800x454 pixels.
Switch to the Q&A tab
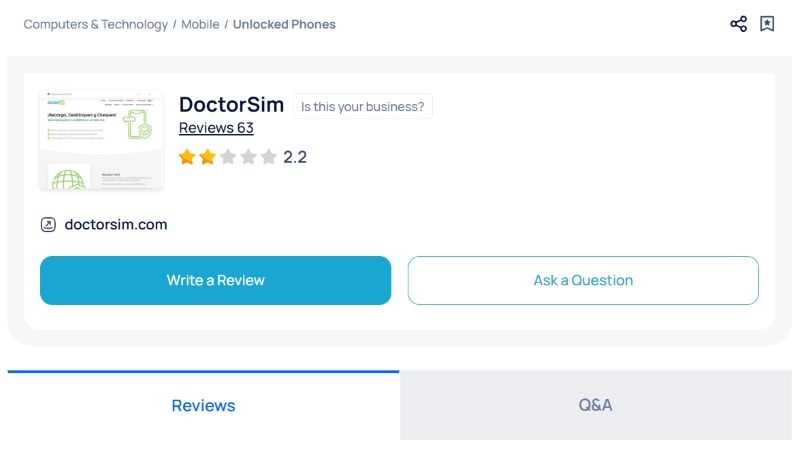coord(595,405)
